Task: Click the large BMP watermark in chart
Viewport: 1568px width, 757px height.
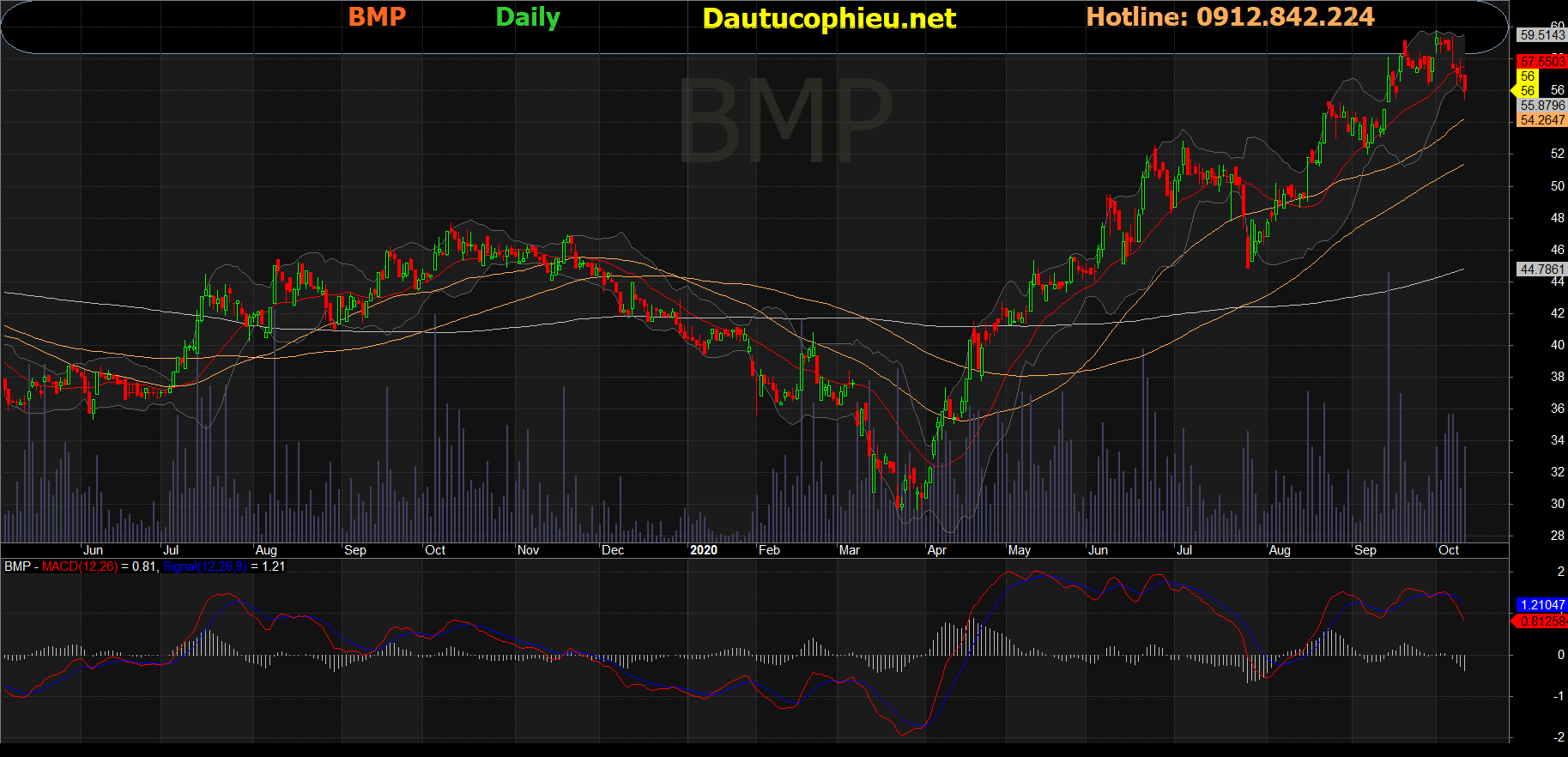Action: [785, 120]
